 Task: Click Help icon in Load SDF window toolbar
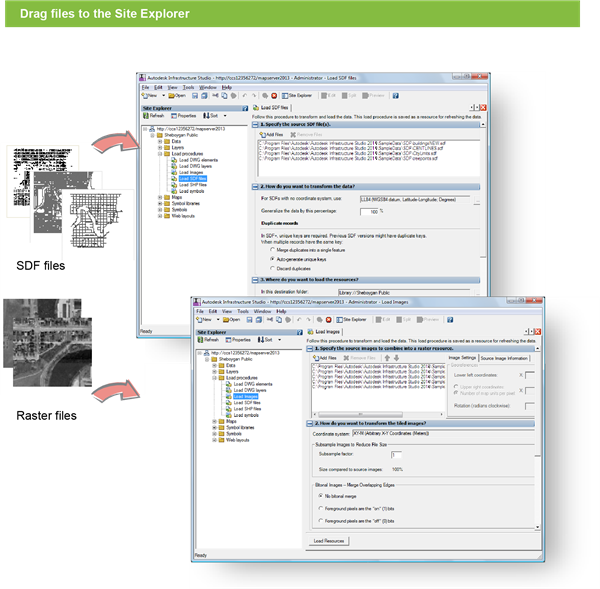[x=396, y=96]
